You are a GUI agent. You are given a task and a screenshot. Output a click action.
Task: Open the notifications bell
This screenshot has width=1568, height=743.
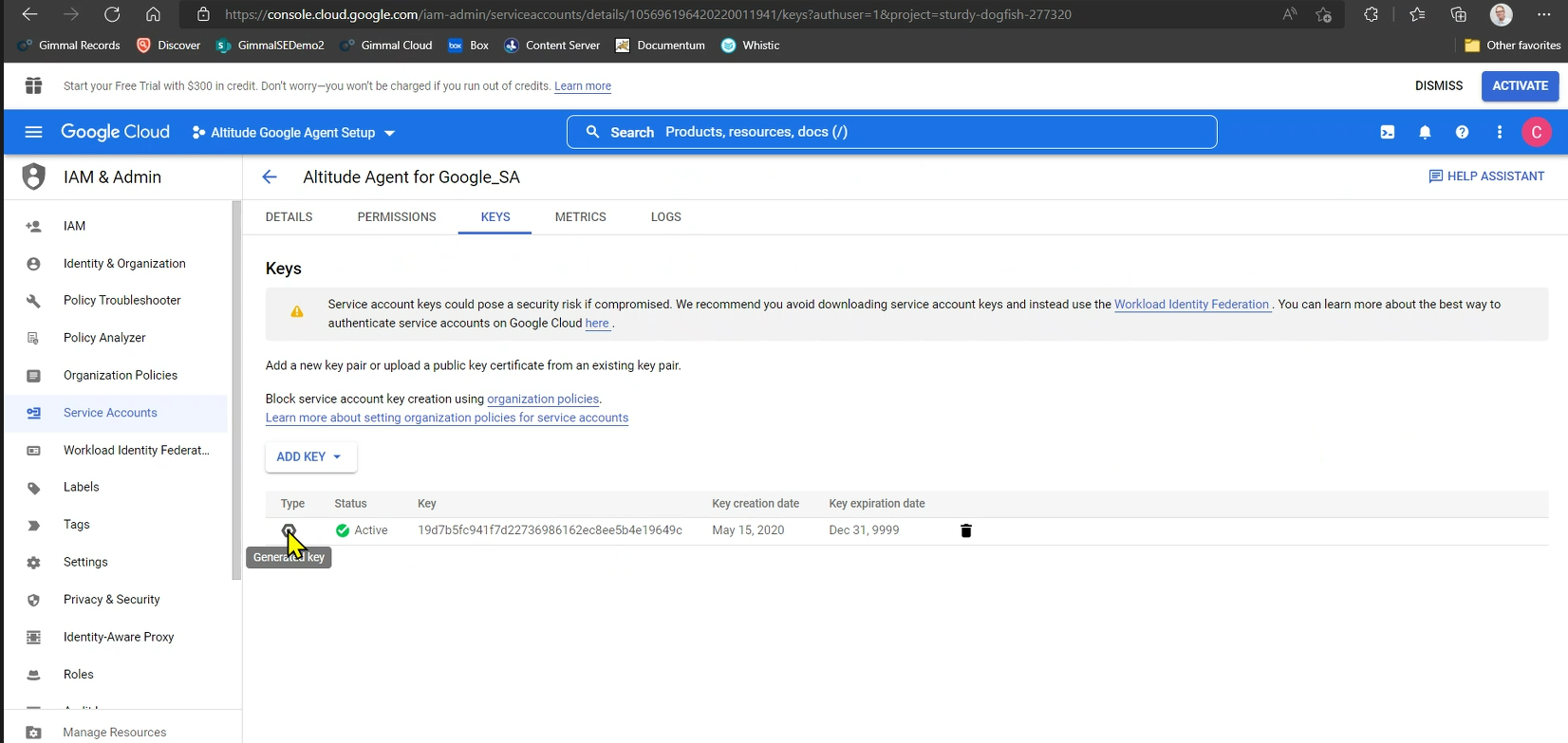click(1425, 132)
